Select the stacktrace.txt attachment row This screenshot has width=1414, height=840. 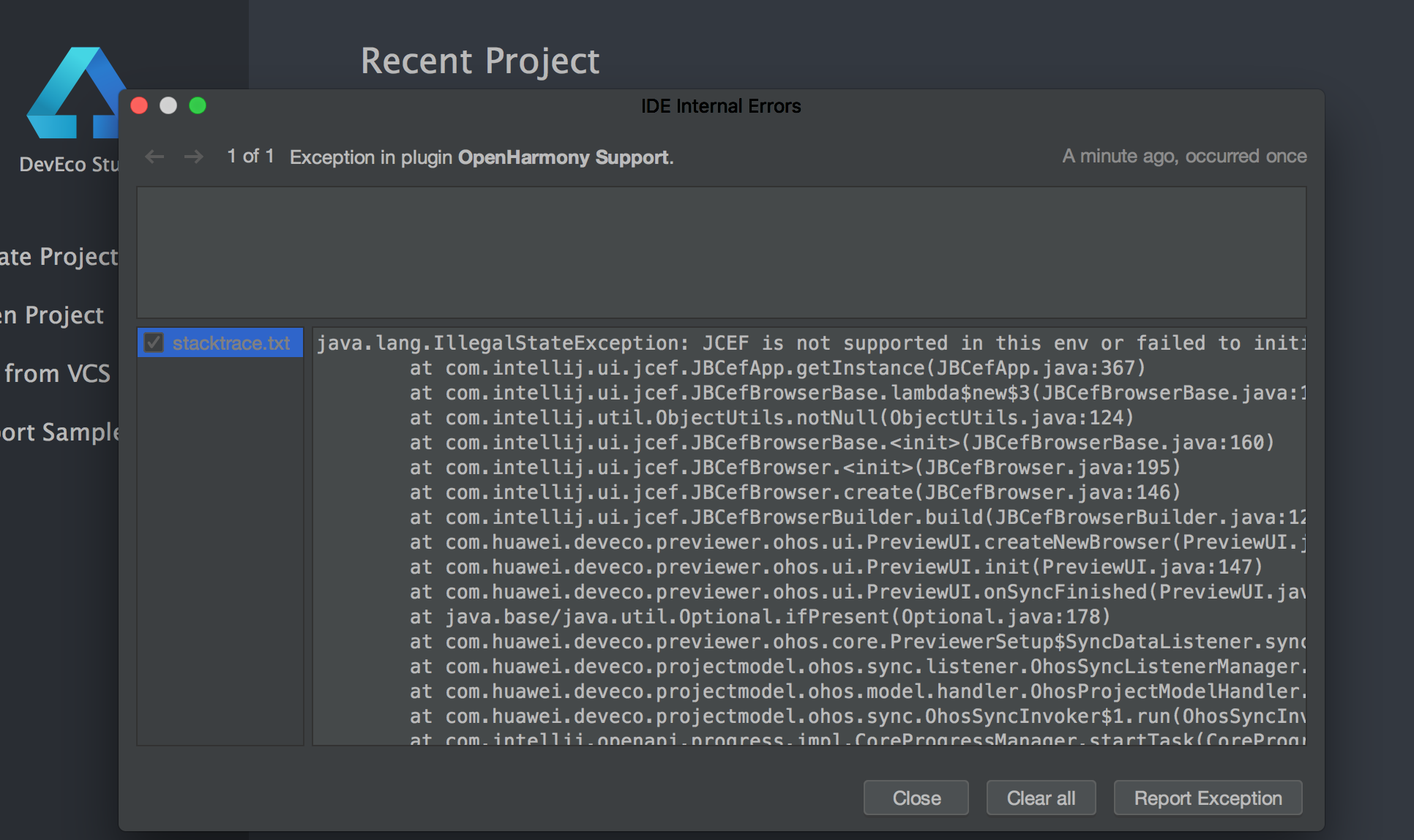click(220, 342)
